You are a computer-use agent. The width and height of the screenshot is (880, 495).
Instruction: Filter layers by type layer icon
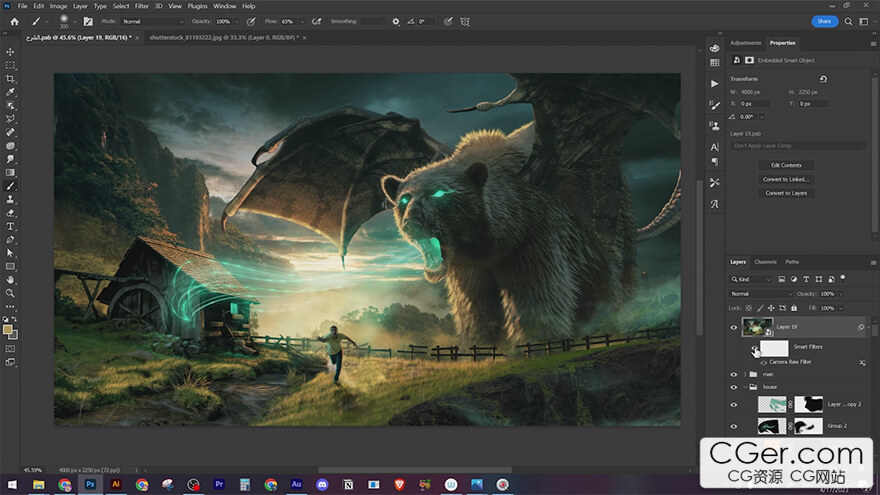806,279
